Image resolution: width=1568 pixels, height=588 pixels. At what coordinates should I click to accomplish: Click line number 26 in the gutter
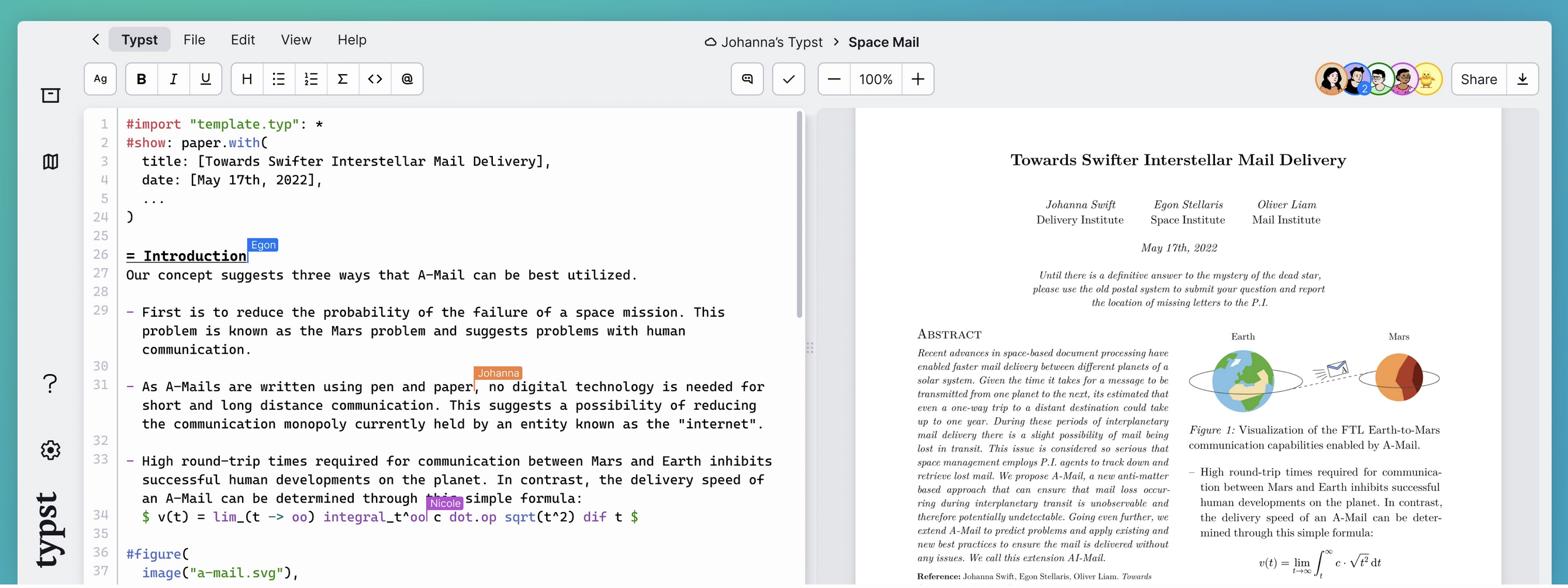point(101,254)
